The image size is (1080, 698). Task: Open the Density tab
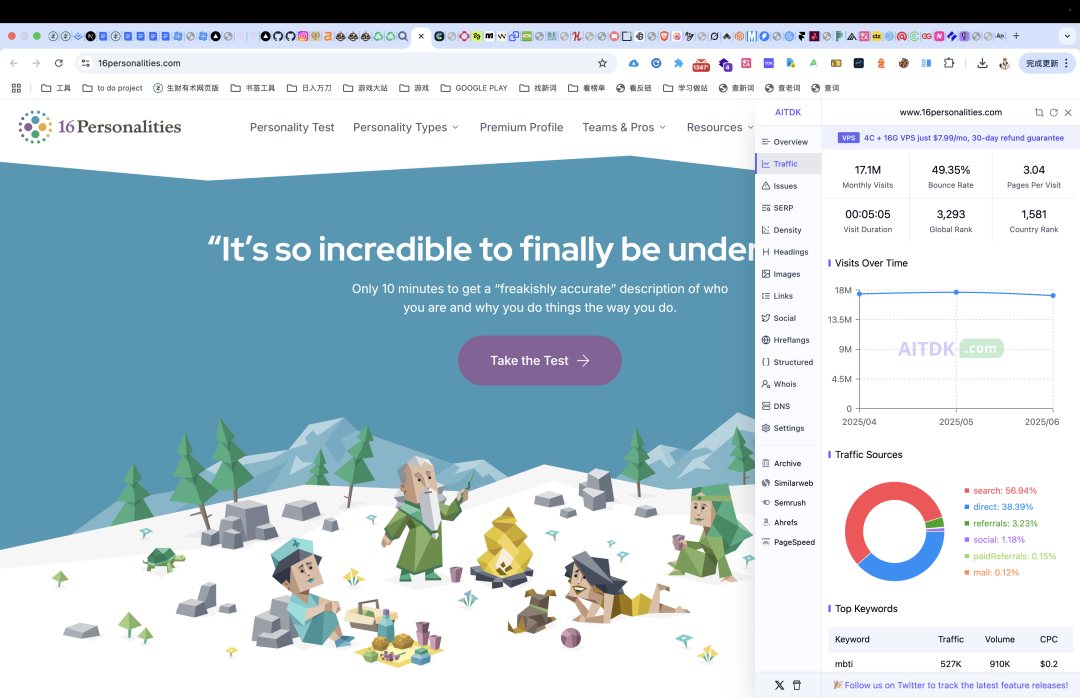click(x=782, y=230)
